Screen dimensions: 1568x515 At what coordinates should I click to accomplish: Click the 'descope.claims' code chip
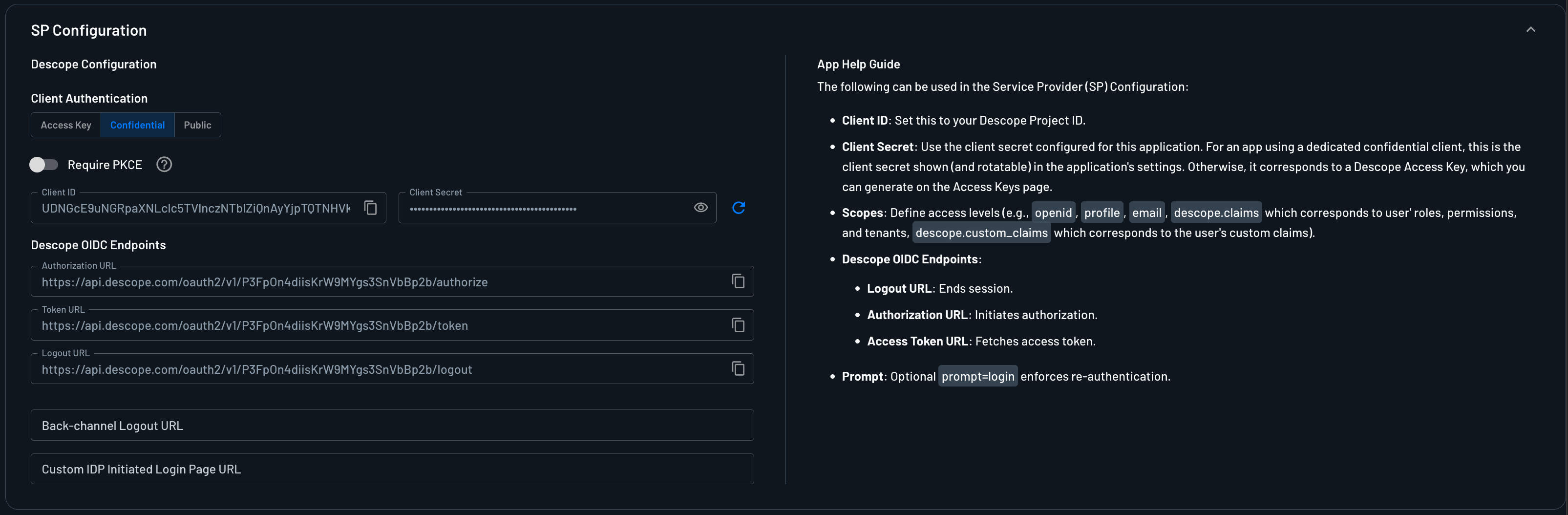pos(1215,213)
